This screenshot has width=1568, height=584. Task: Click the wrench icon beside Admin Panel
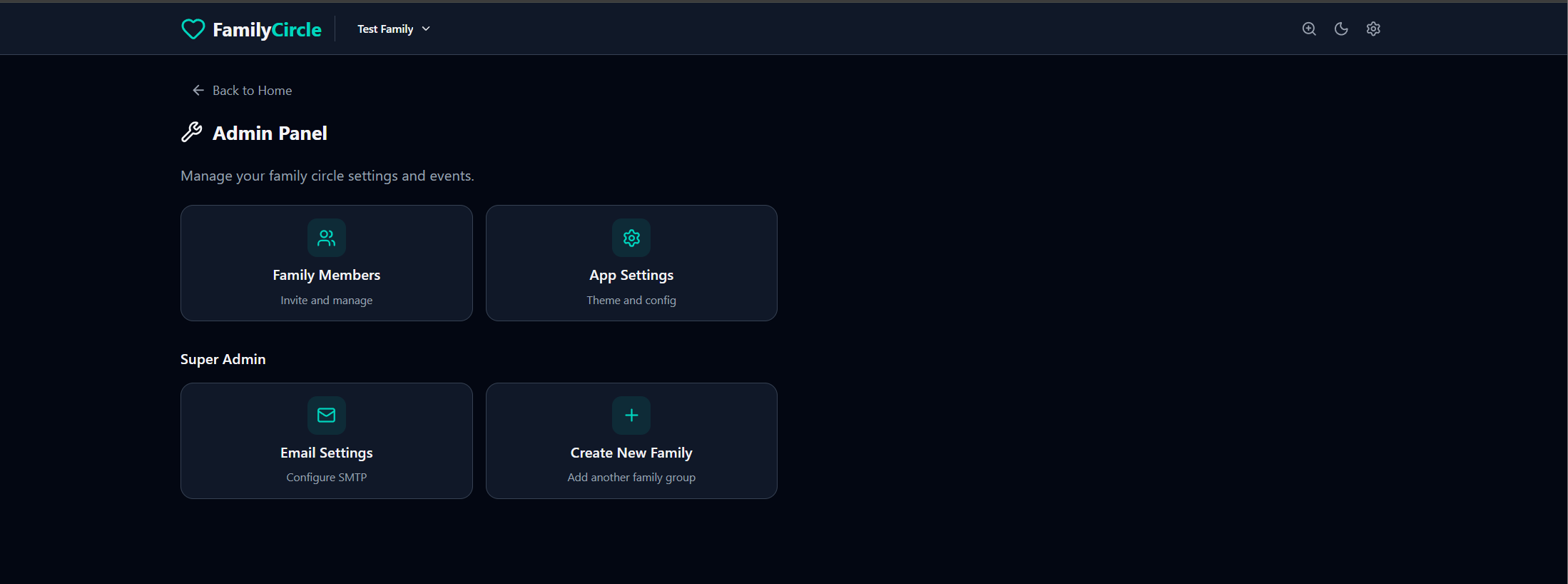[192, 133]
